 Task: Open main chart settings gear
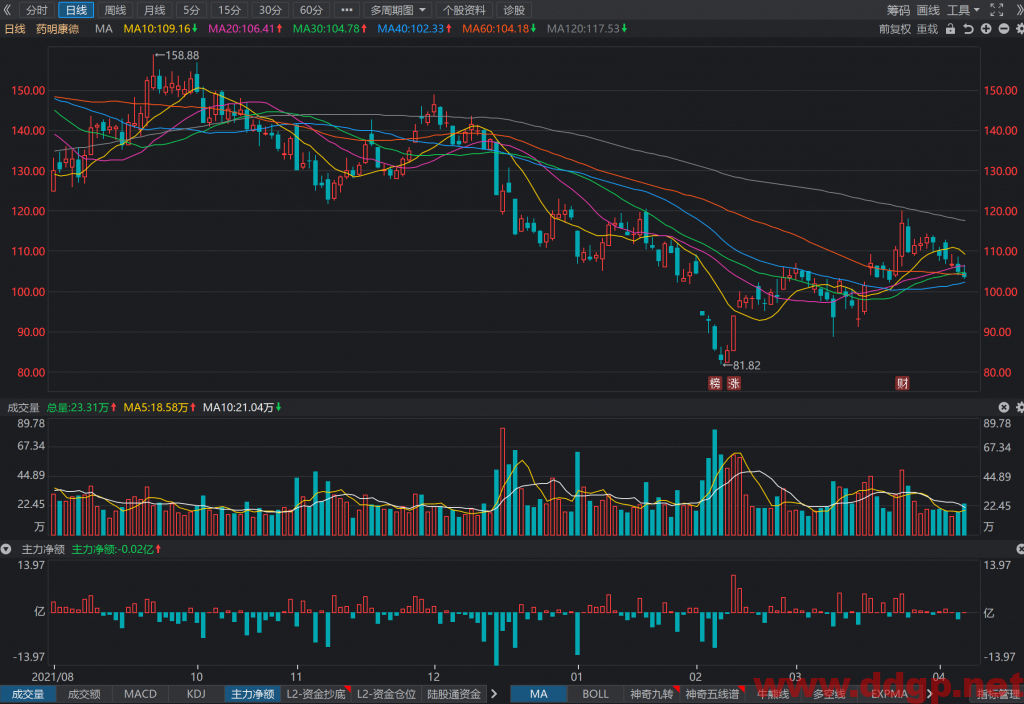pyautogui.click(x=1019, y=29)
